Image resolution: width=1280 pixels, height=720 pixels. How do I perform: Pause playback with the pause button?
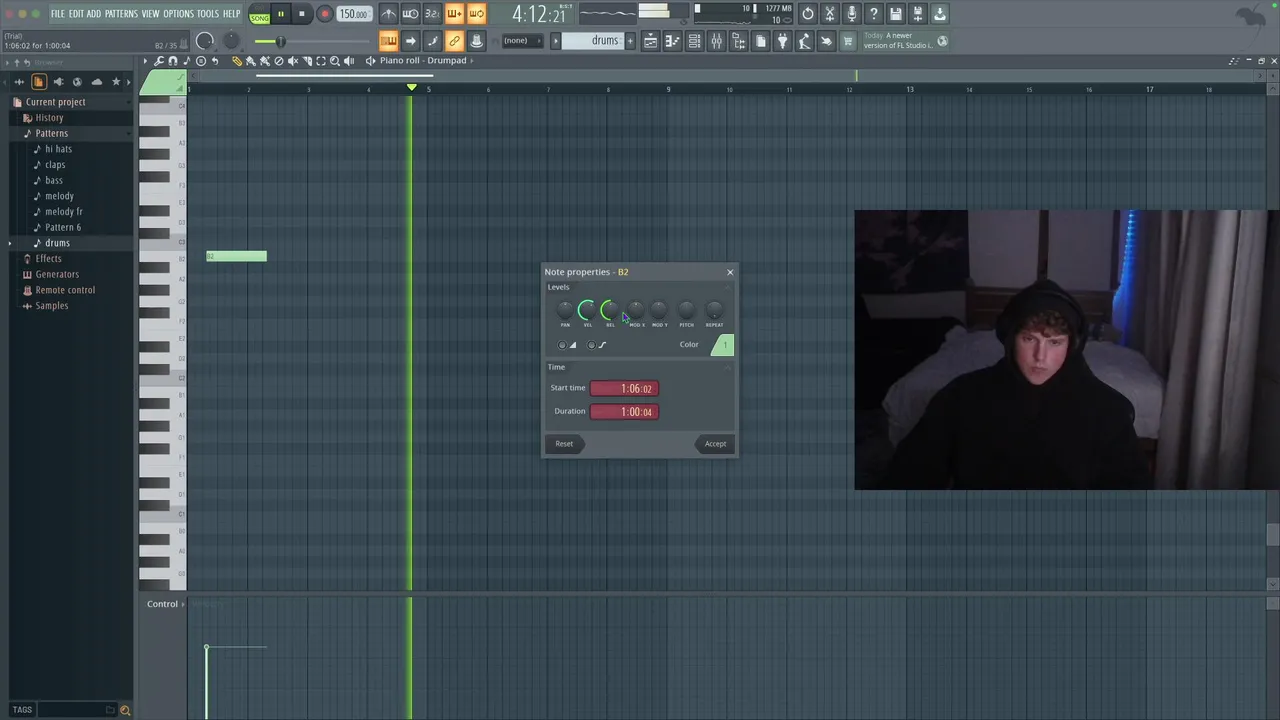281,14
